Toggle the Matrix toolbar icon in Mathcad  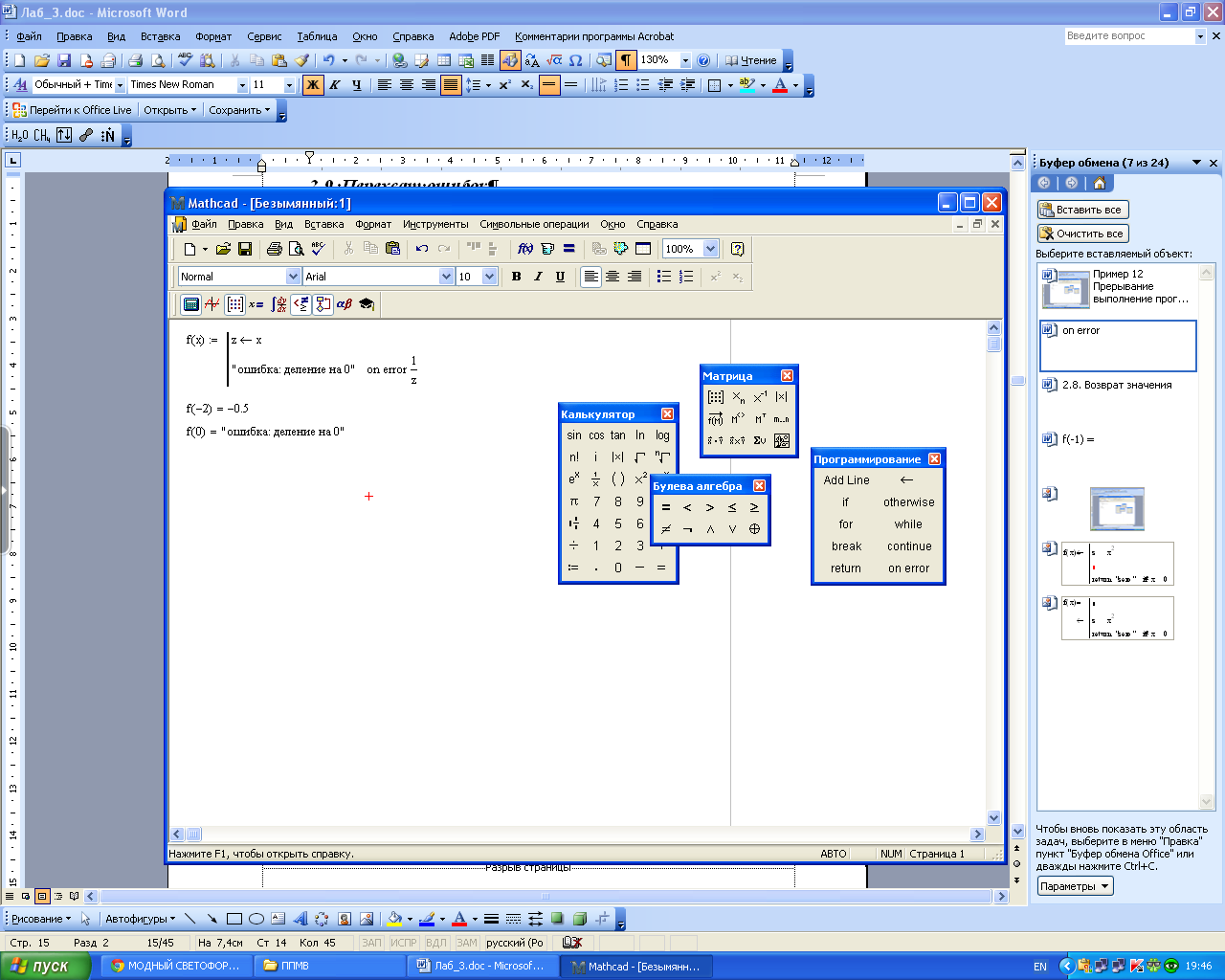pyautogui.click(x=234, y=304)
